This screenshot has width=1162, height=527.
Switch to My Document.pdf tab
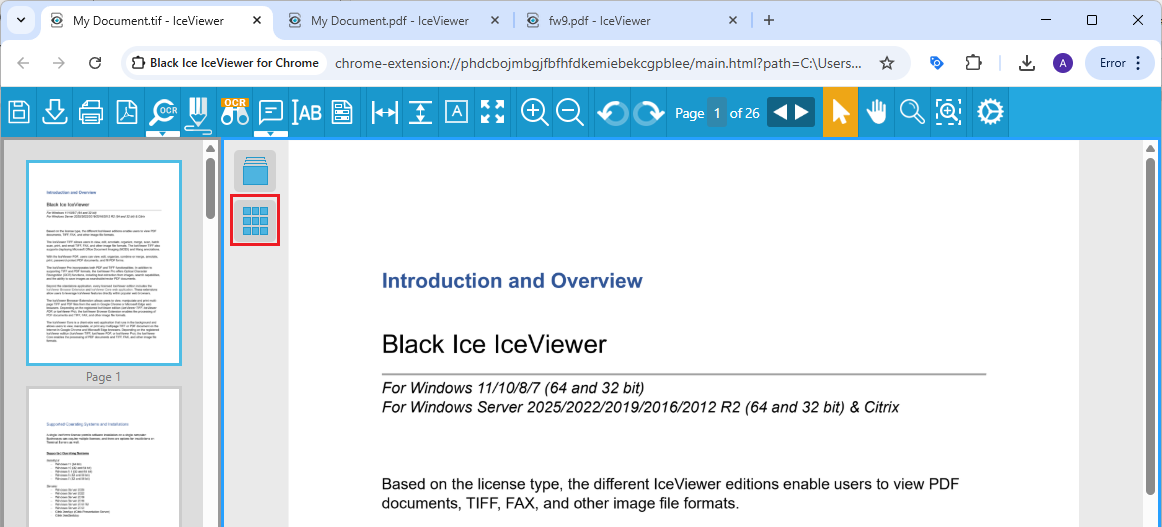click(390, 21)
